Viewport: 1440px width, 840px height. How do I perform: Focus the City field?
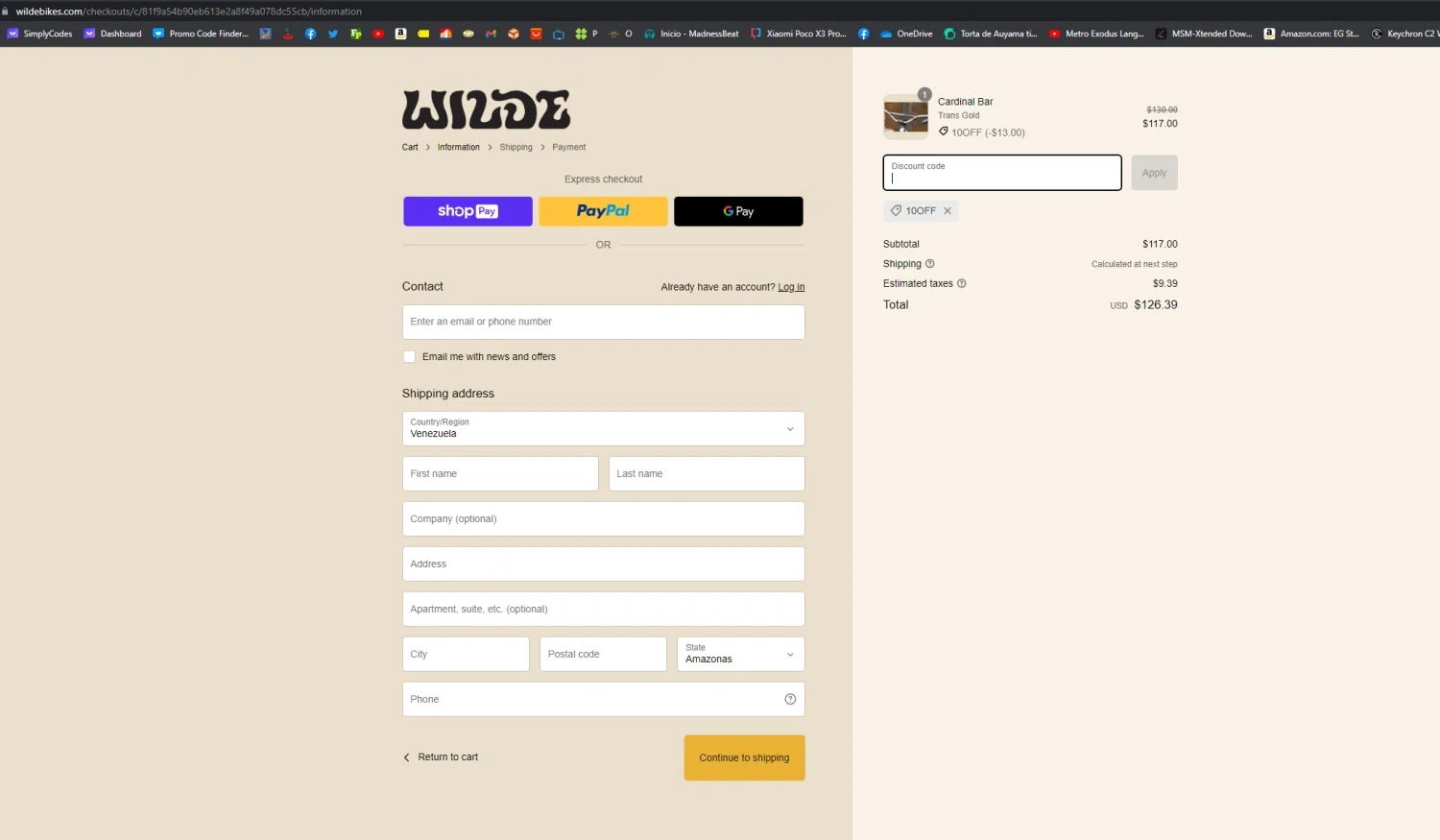pyautogui.click(x=466, y=654)
